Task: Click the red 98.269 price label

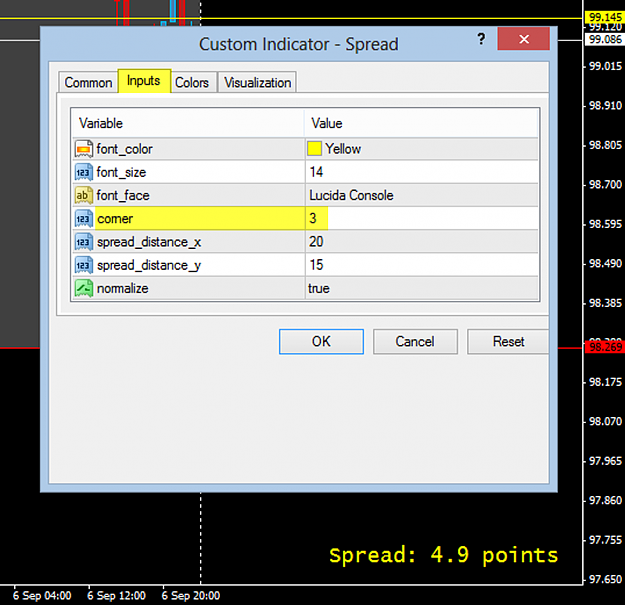Action: click(605, 347)
